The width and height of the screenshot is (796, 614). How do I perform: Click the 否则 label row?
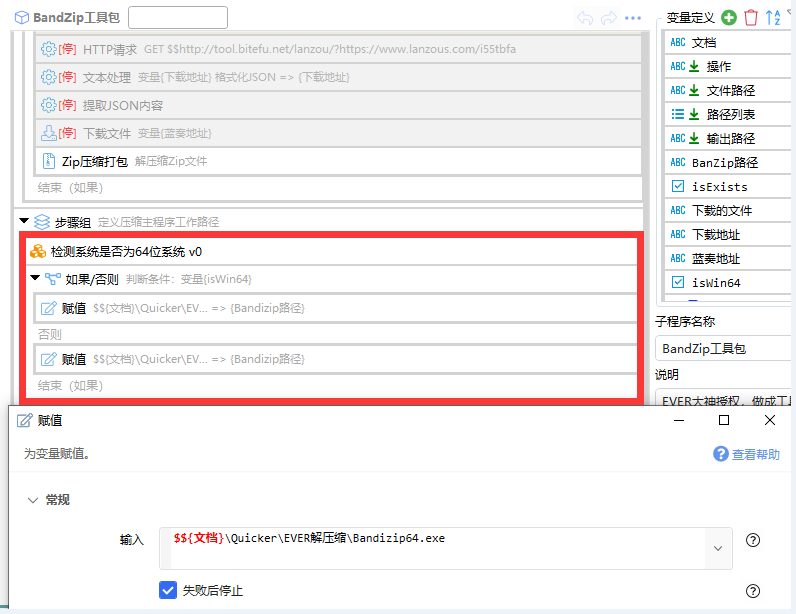[x=50, y=334]
